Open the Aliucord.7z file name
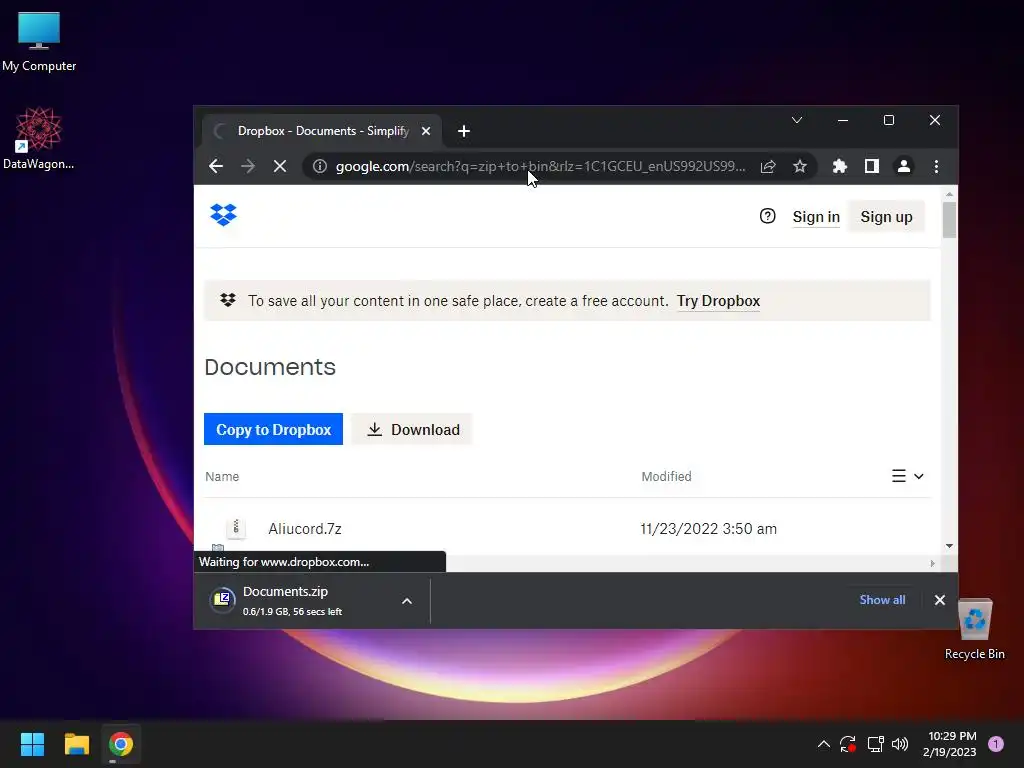Viewport: 1024px width, 768px height. pyautogui.click(x=305, y=529)
